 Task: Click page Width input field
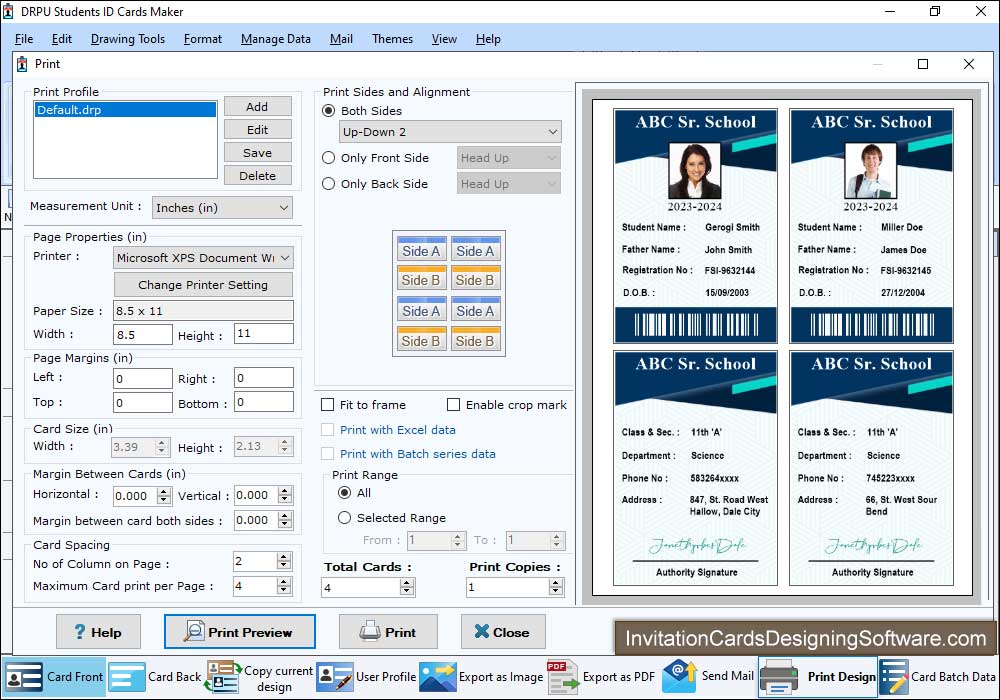pyautogui.click(x=143, y=335)
